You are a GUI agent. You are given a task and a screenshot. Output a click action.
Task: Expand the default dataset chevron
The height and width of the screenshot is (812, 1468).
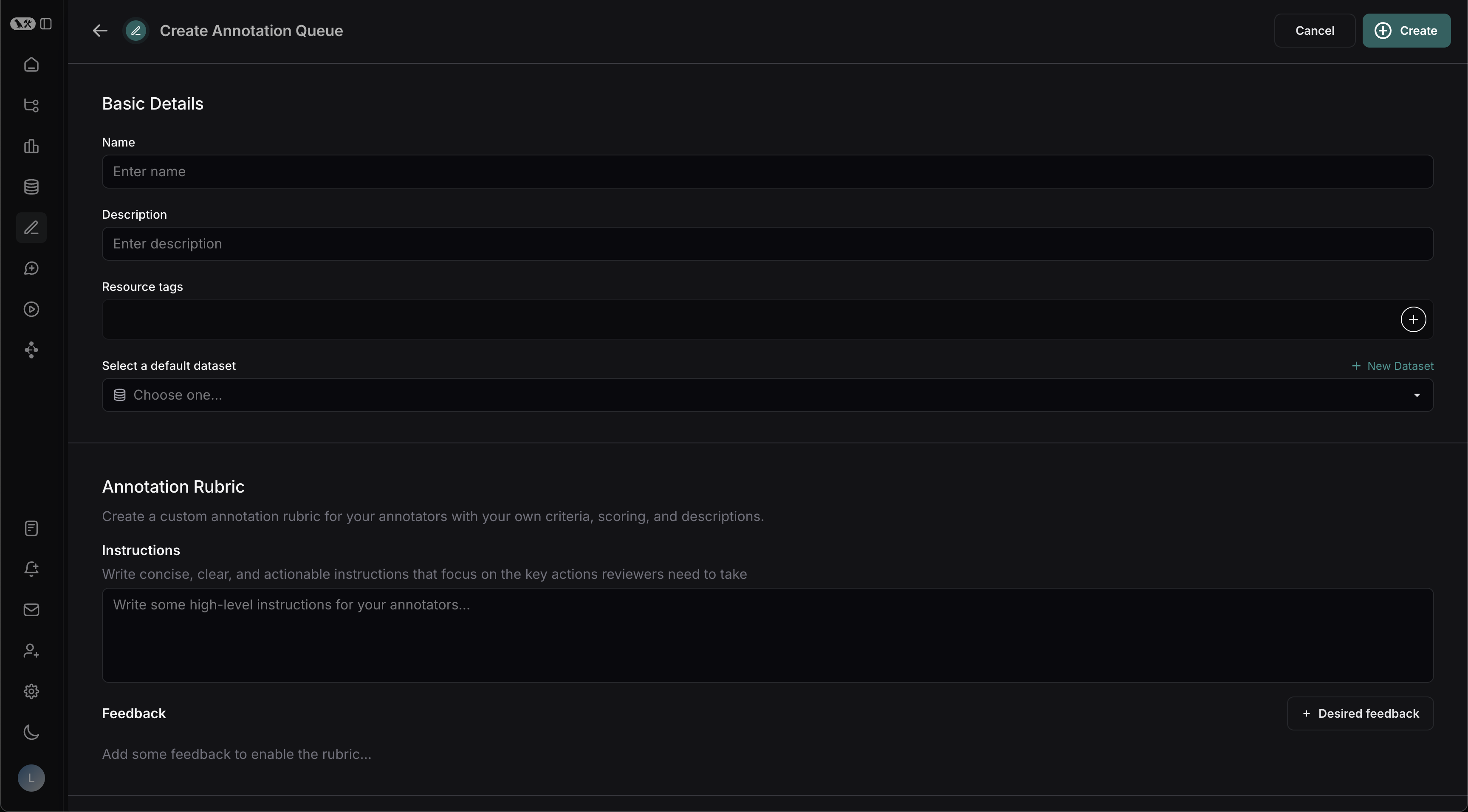click(x=1417, y=395)
